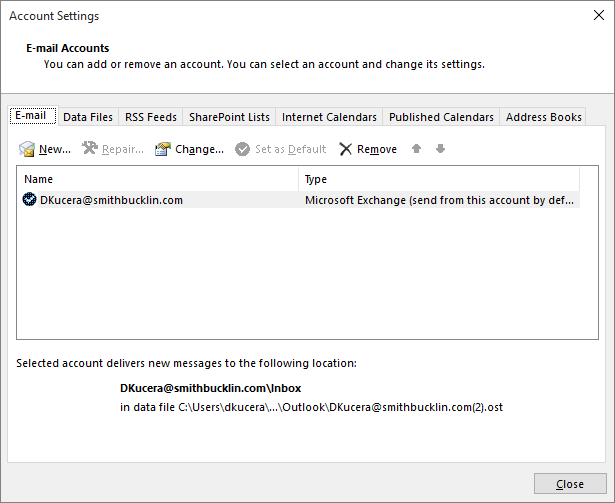
Task: Open the Published Calendars tab
Action: 441,117
